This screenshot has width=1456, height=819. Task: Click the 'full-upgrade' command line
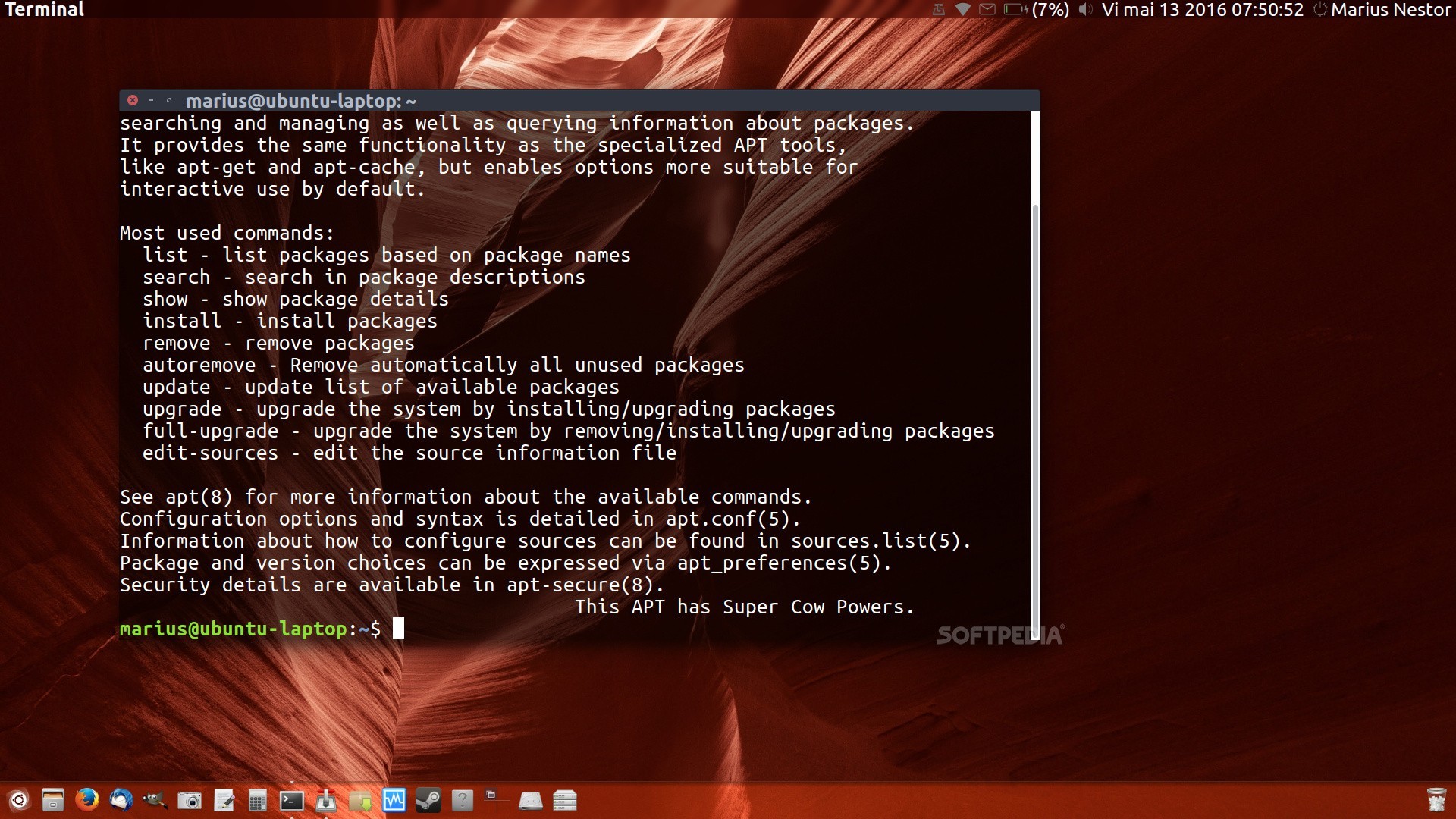click(x=569, y=431)
